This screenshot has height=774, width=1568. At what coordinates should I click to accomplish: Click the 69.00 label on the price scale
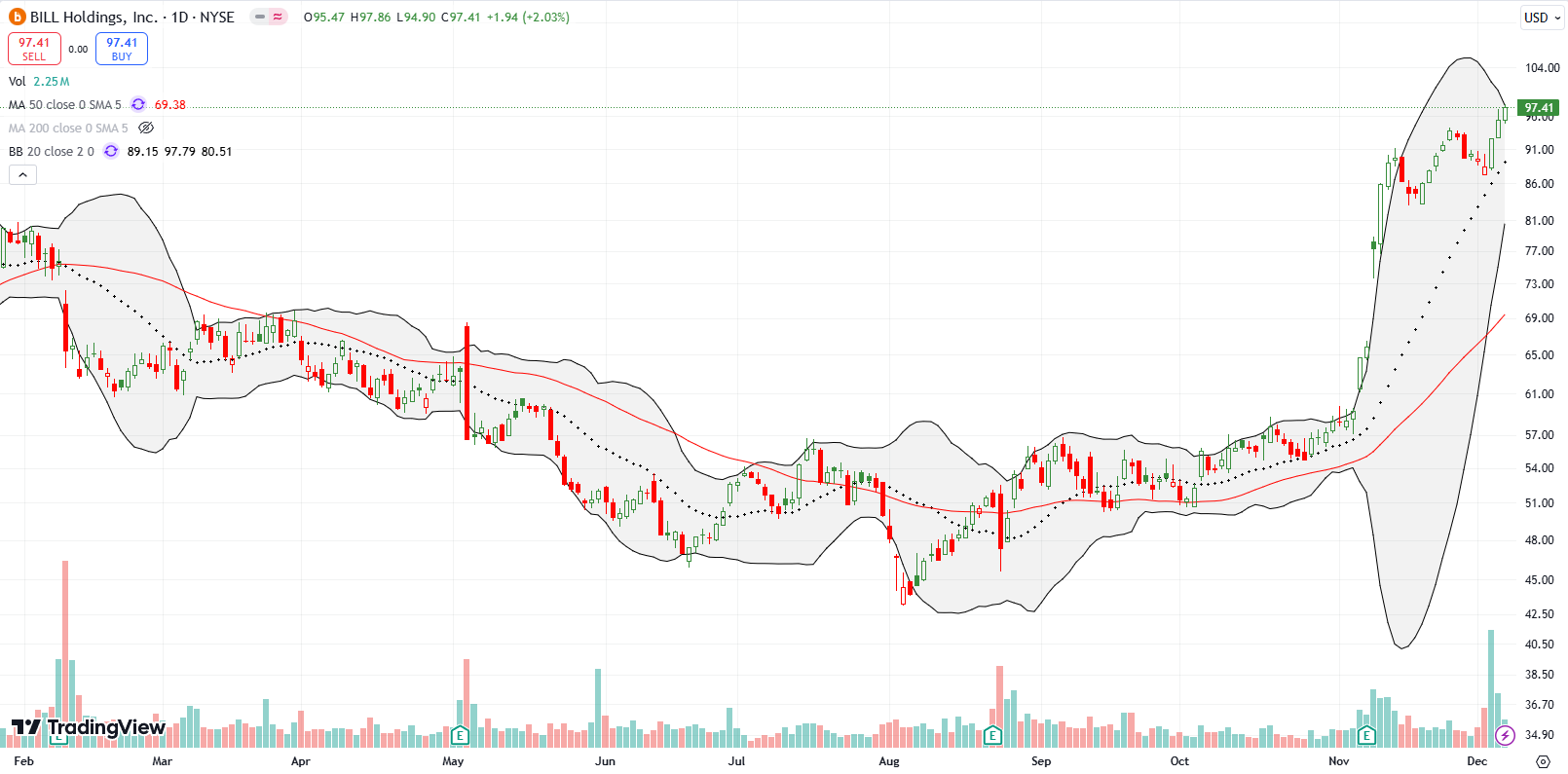1540,318
